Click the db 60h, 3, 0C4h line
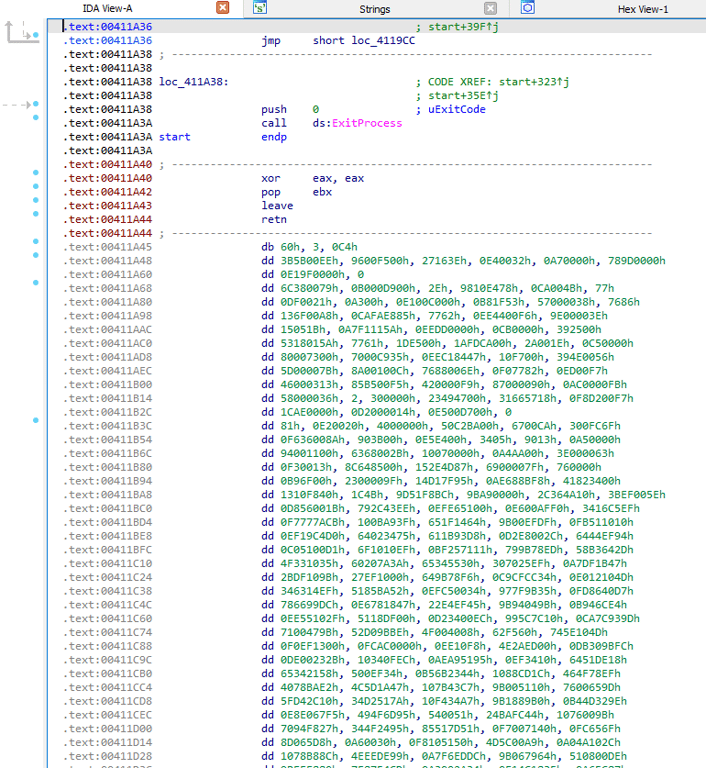706x768 pixels. (x=309, y=247)
